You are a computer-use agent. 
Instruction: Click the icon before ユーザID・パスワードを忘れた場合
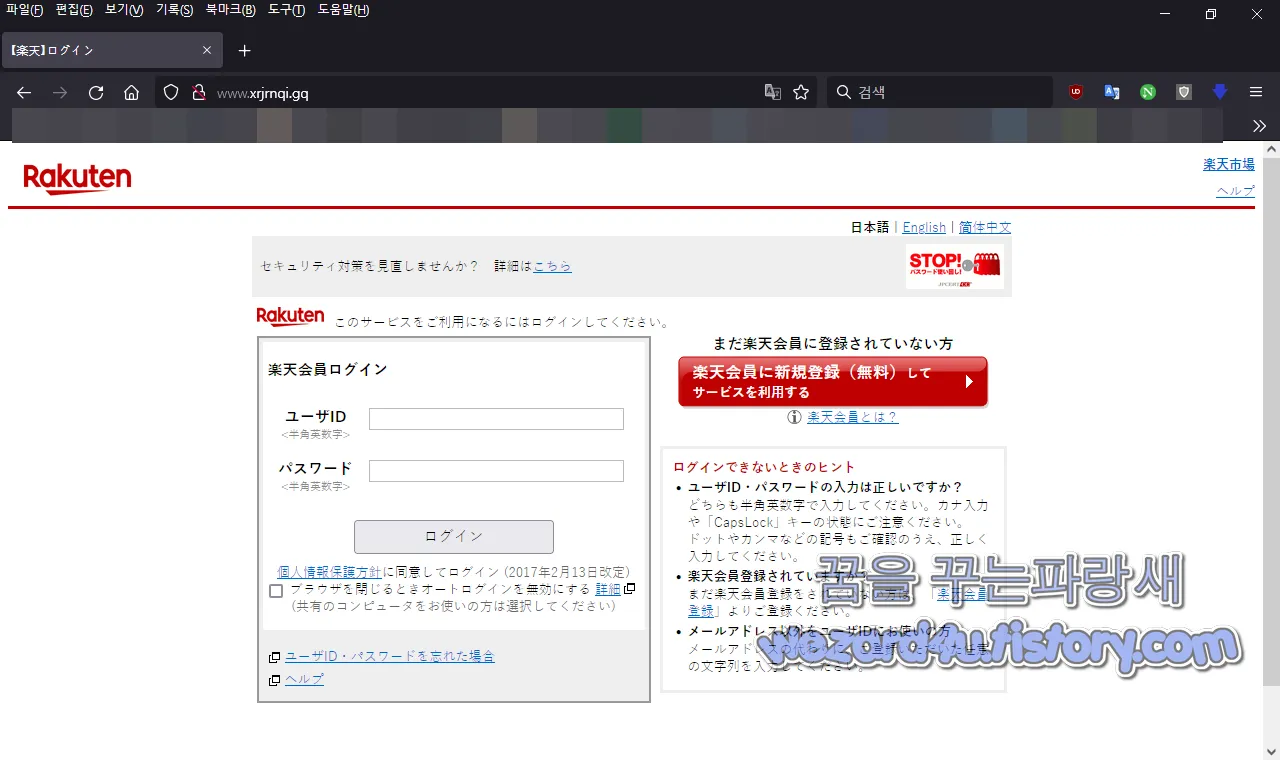[x=274, y=657]
